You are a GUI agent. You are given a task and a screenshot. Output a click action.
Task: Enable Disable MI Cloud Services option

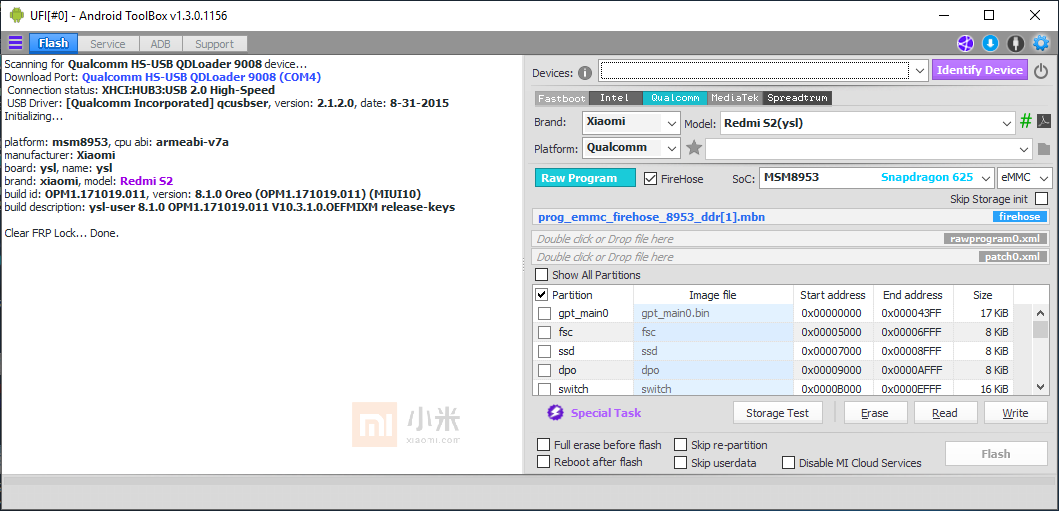(x=788, y=463)
